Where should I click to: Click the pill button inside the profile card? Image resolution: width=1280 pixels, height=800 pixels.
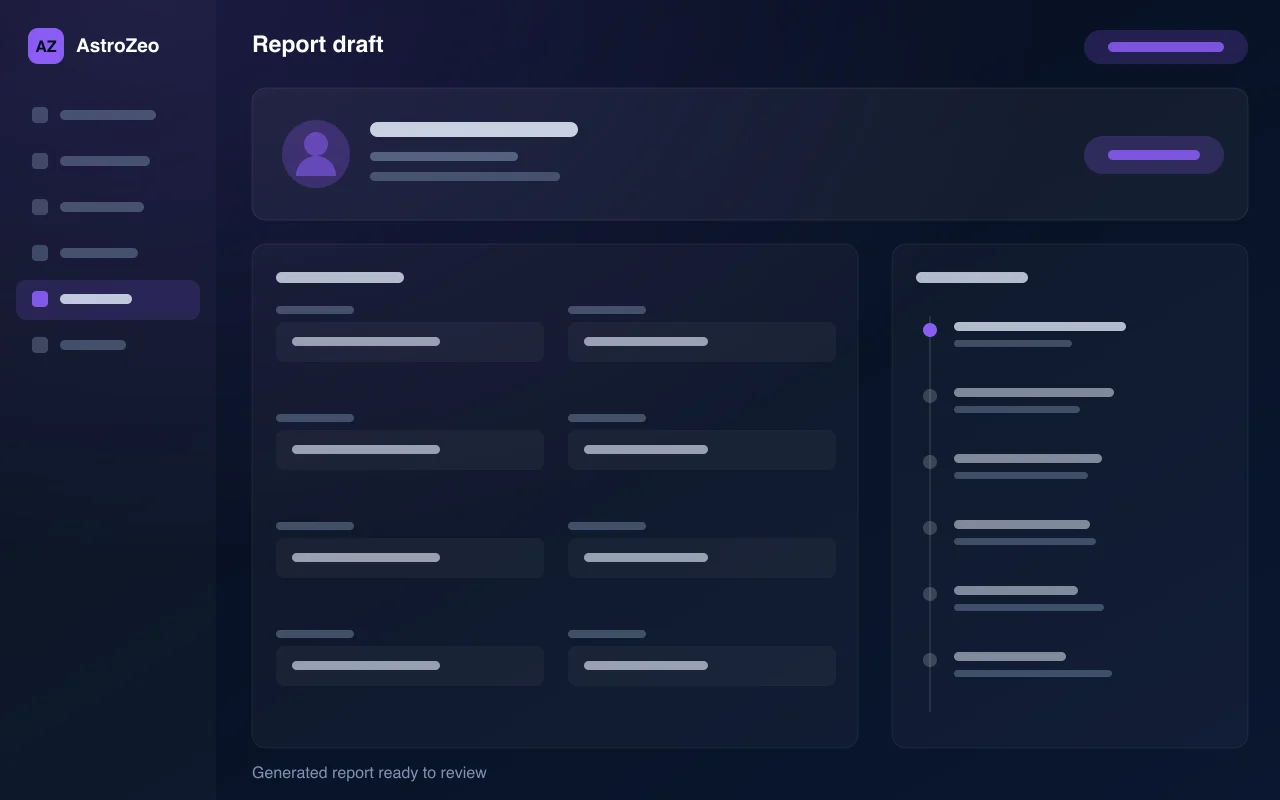1154,155
